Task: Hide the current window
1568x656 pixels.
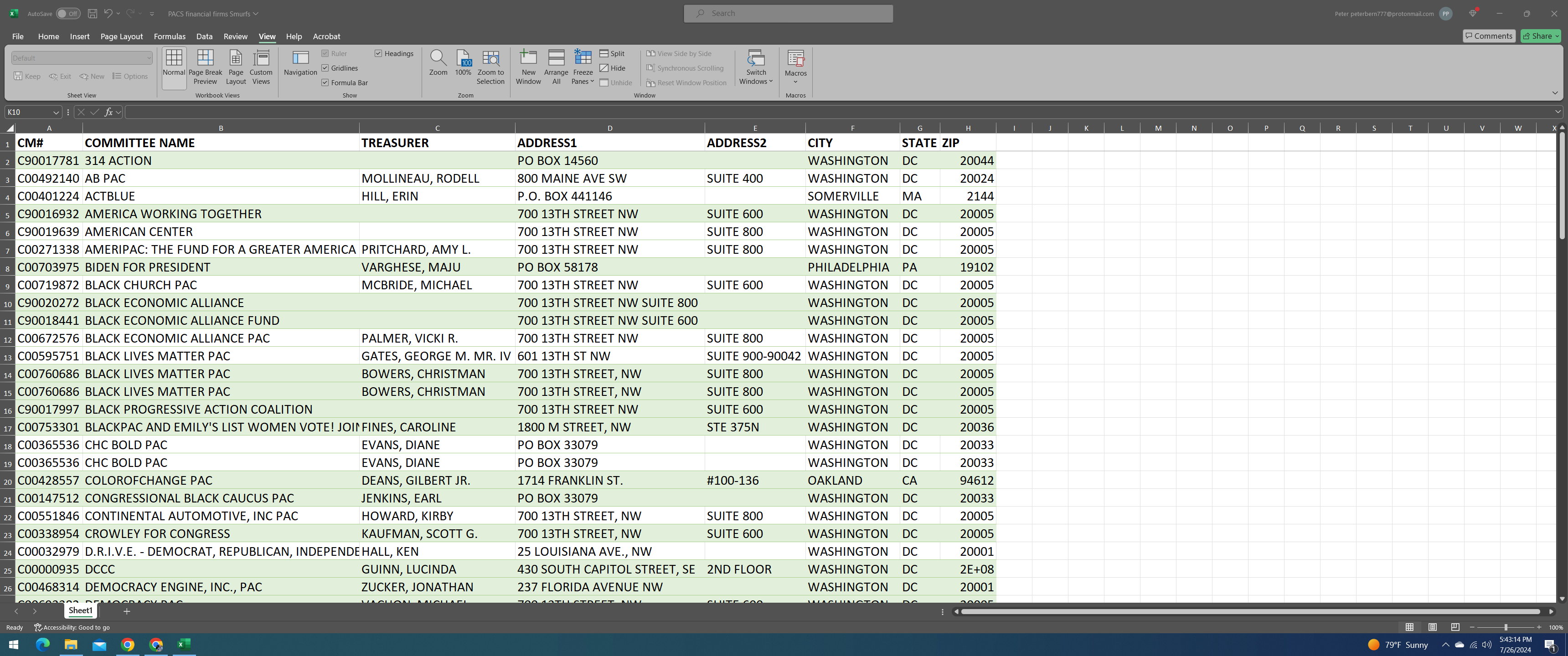Action: point(612,68)
